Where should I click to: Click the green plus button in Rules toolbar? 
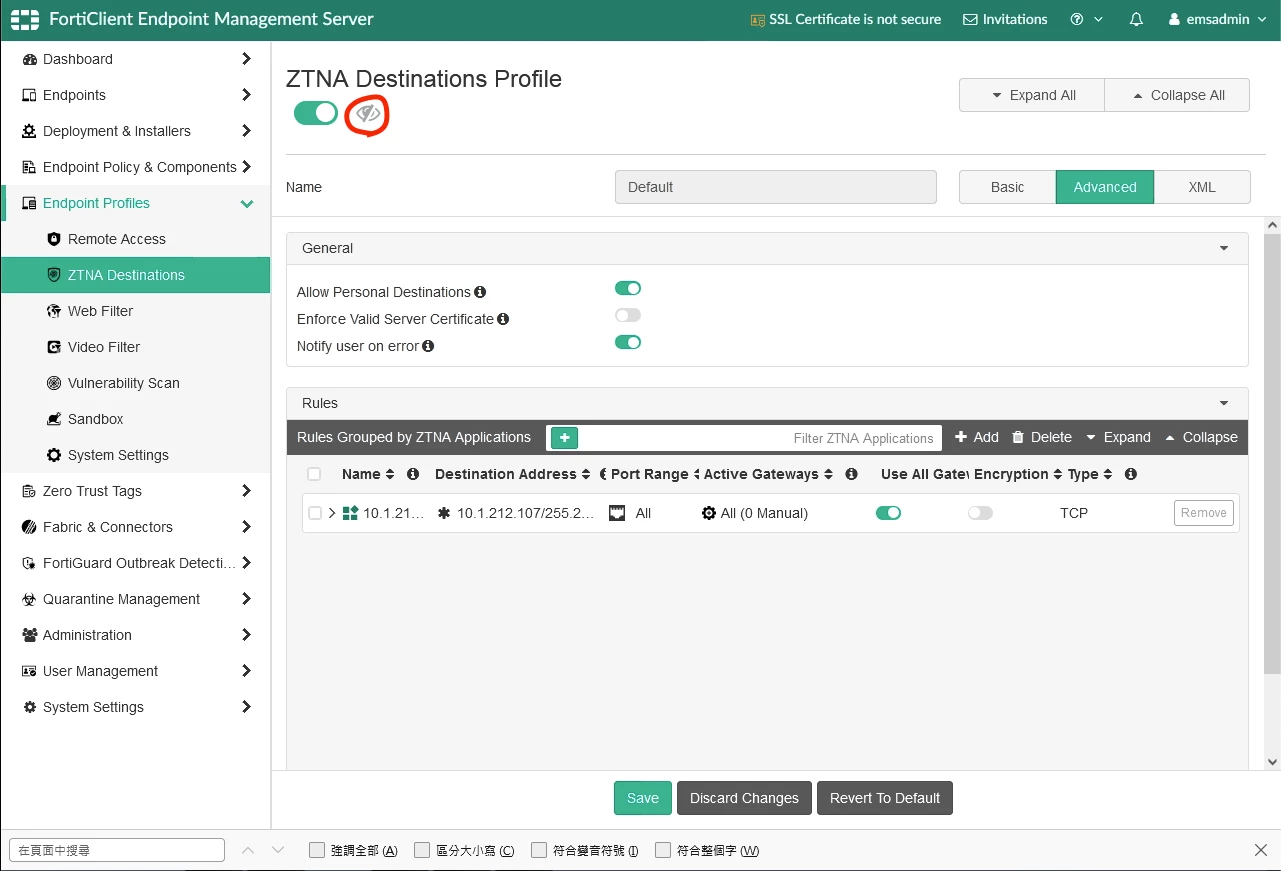click(x=564, y=438)
